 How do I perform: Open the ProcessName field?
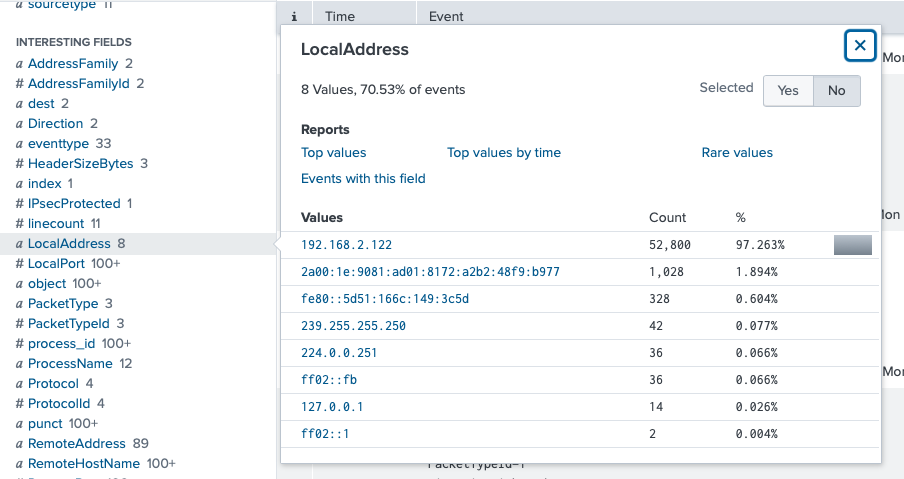[x=70, y=364]
